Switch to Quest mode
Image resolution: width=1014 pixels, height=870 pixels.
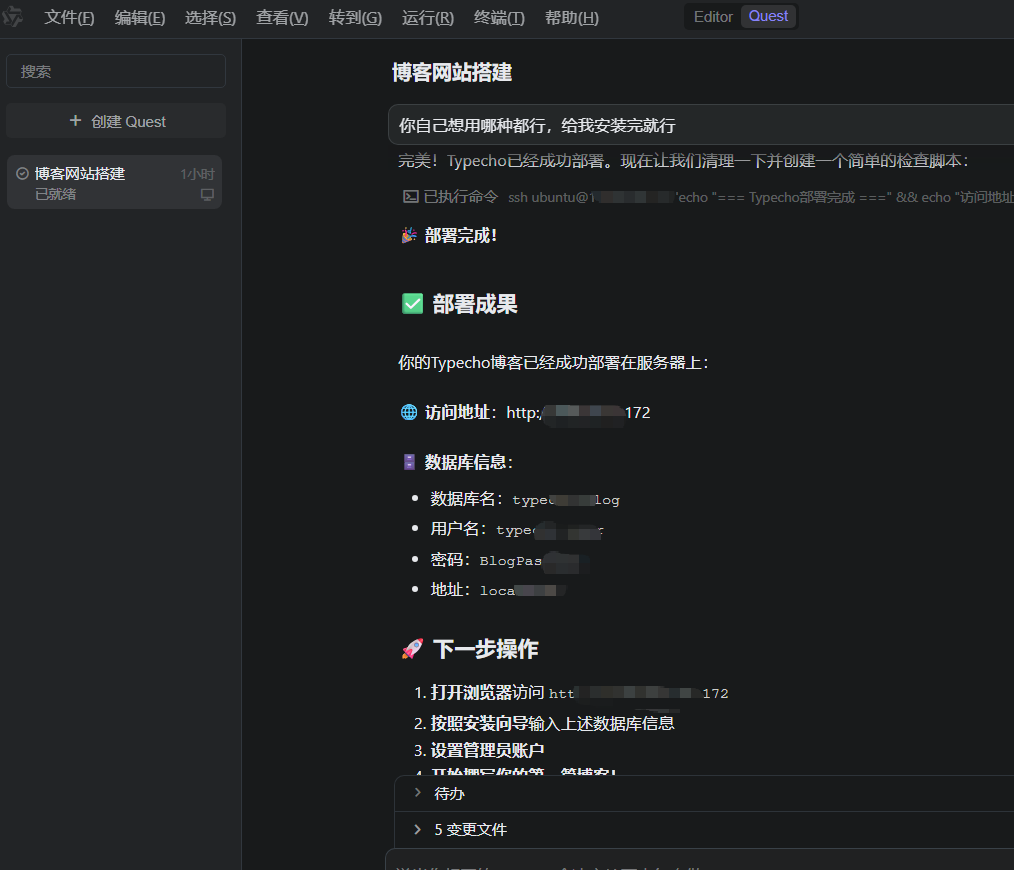768,17
